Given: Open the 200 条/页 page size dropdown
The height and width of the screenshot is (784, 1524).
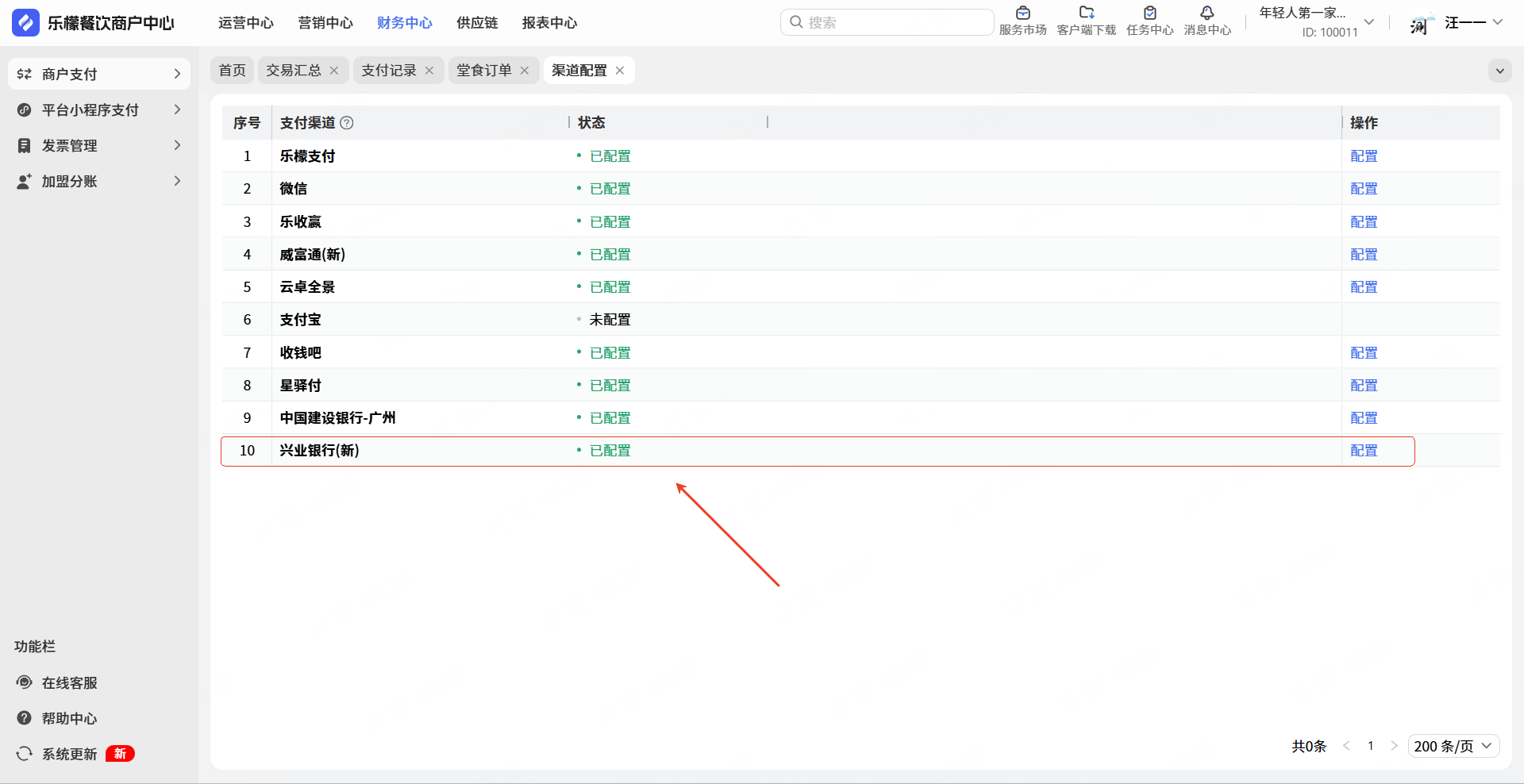Looking at the screenshot, I should tap(1454, 746).
